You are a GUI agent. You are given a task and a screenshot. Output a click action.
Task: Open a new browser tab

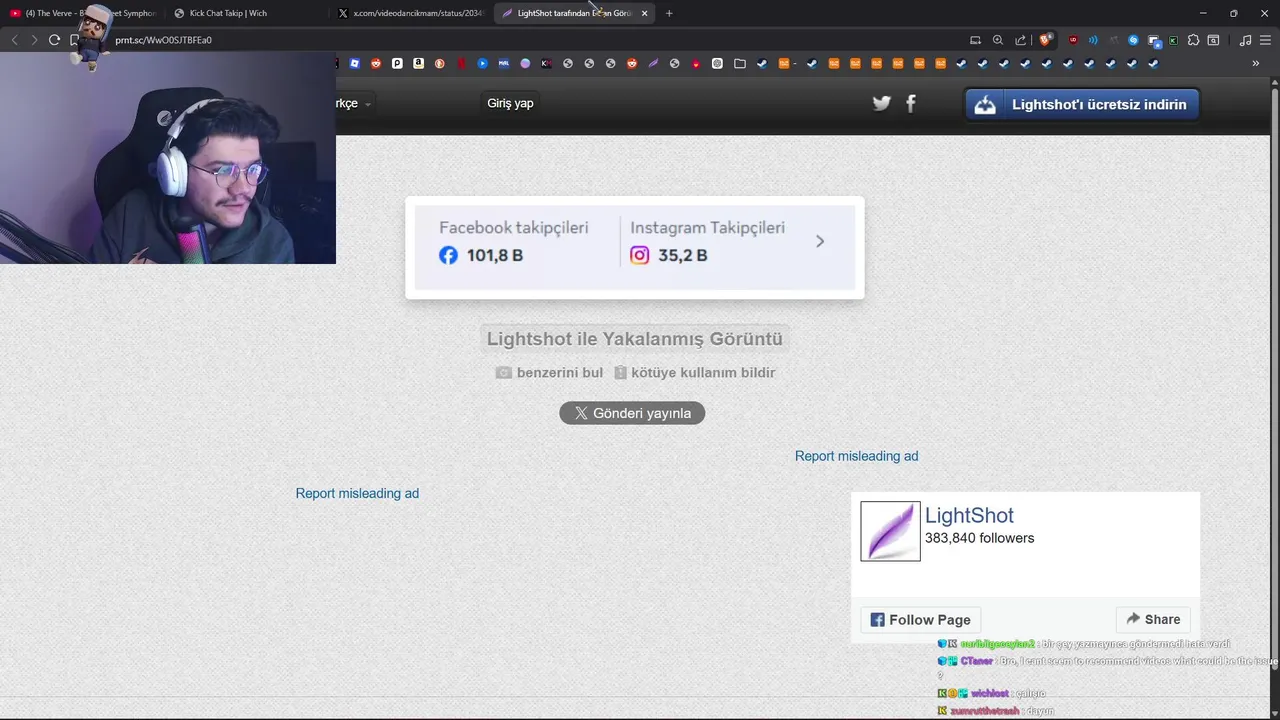[669, 13]
